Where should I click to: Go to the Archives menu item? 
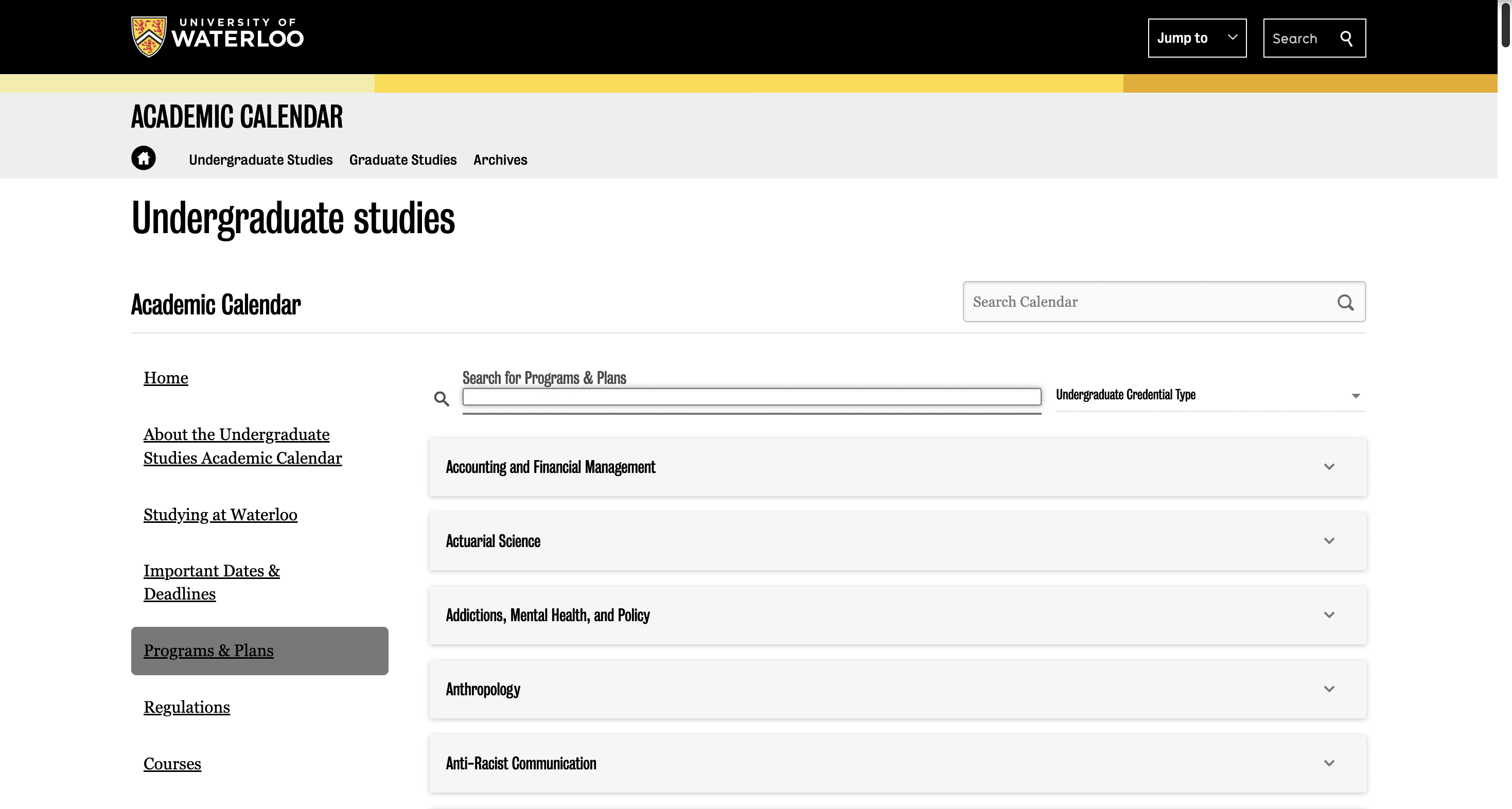pyautogui.click(x=500, y=160)
